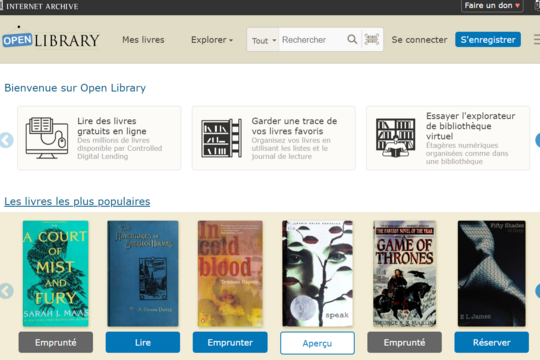Click Réserver under Fifty Shades
Image resolution: width=540 pixels, height=360 pixels.
pos(492,342)
